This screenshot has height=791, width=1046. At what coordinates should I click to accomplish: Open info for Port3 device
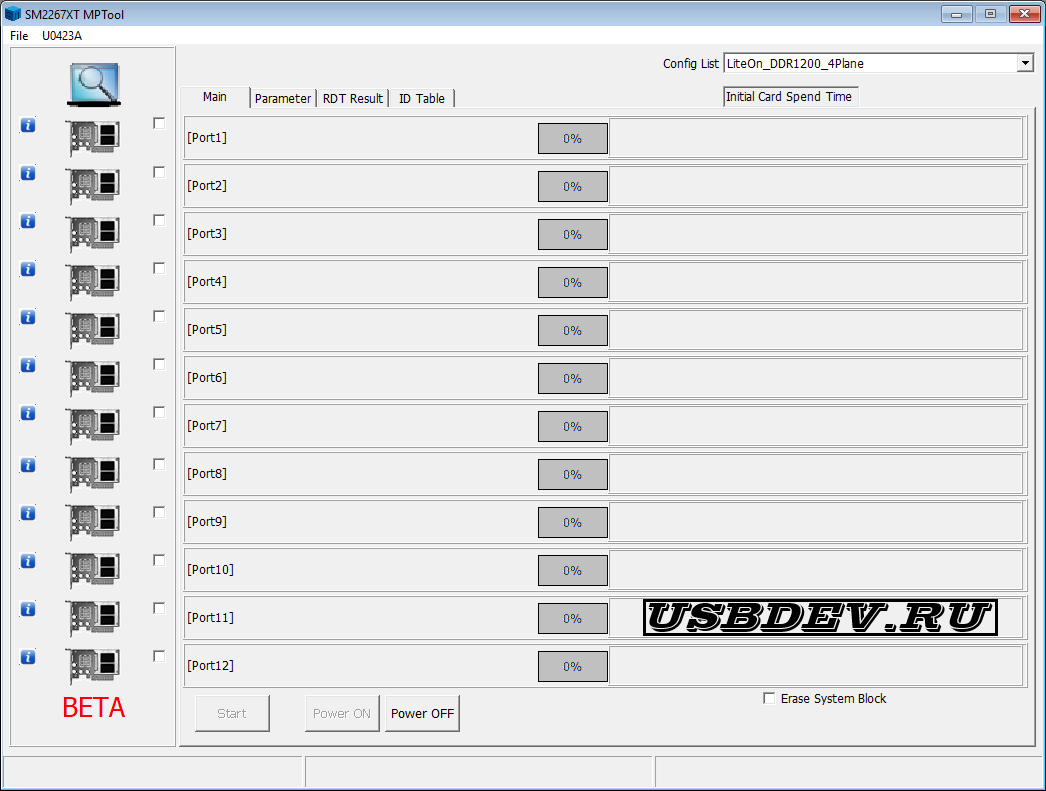(x=27, y=221)
